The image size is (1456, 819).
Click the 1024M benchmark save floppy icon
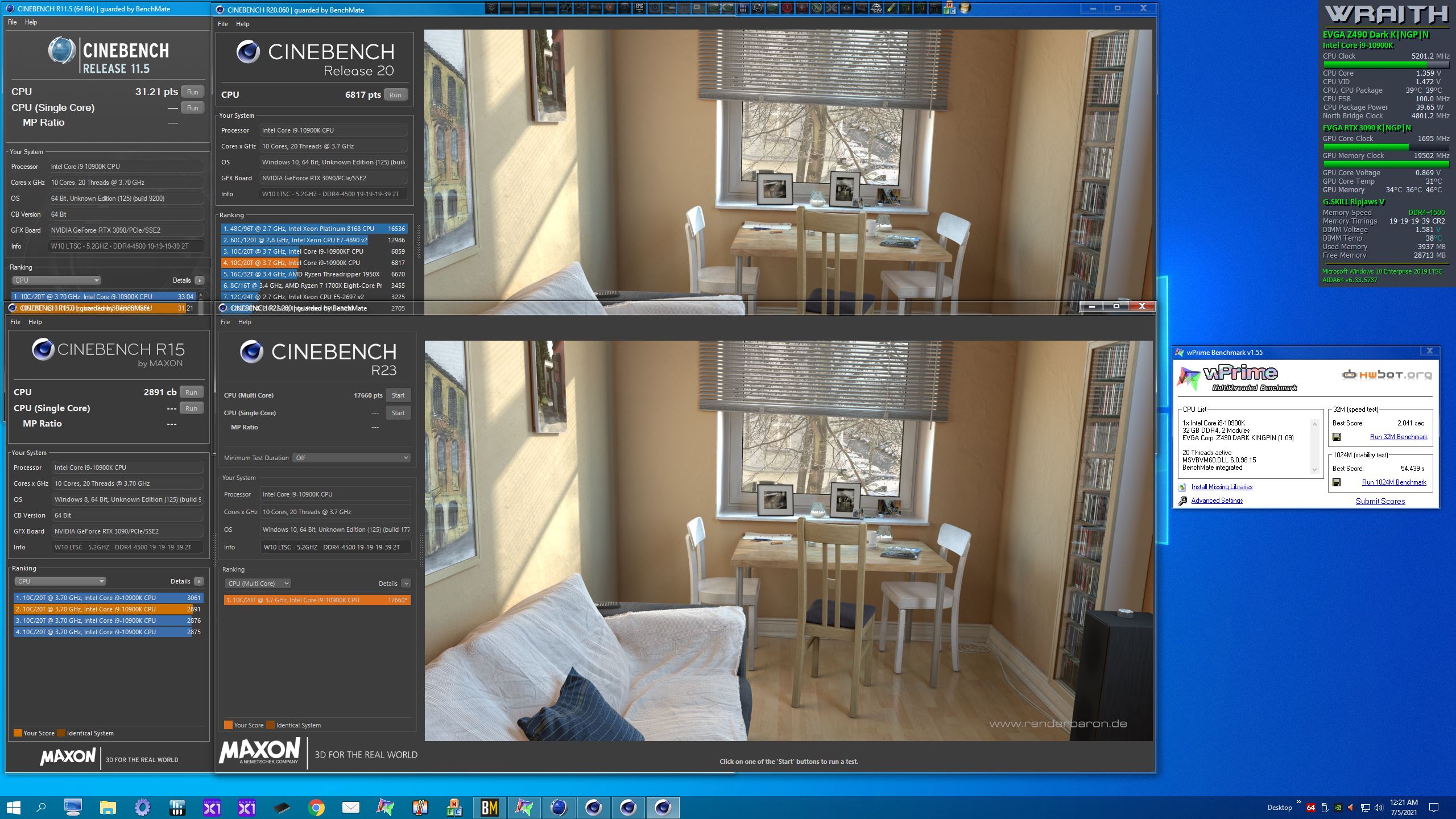coord(1337,482)
